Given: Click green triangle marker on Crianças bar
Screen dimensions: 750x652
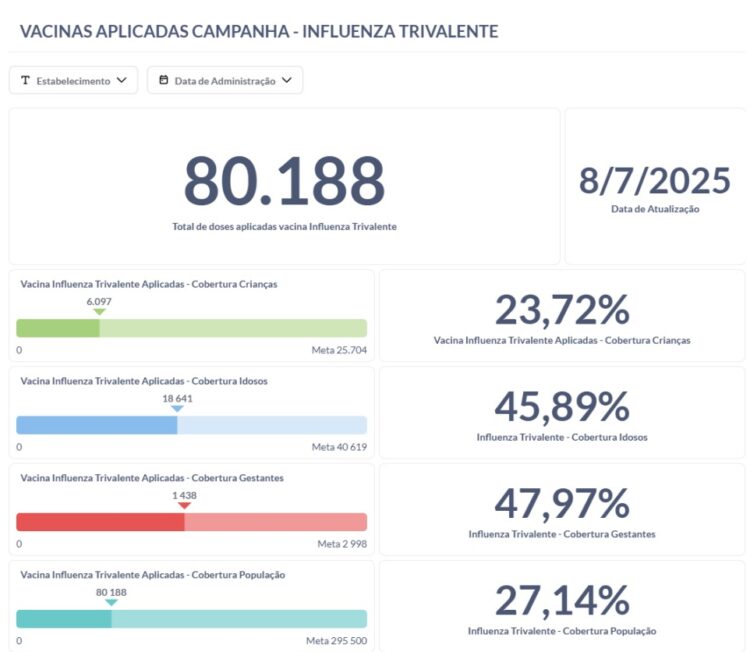Looking at the screenshot, I should pos(99,312).
